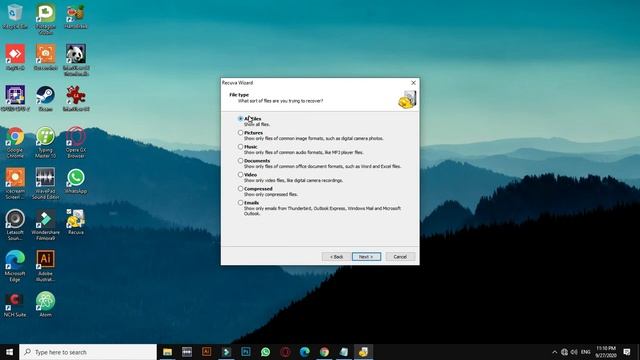Launch WhatsApp from the desktop

pyautogui.click(x=76, y=181)
